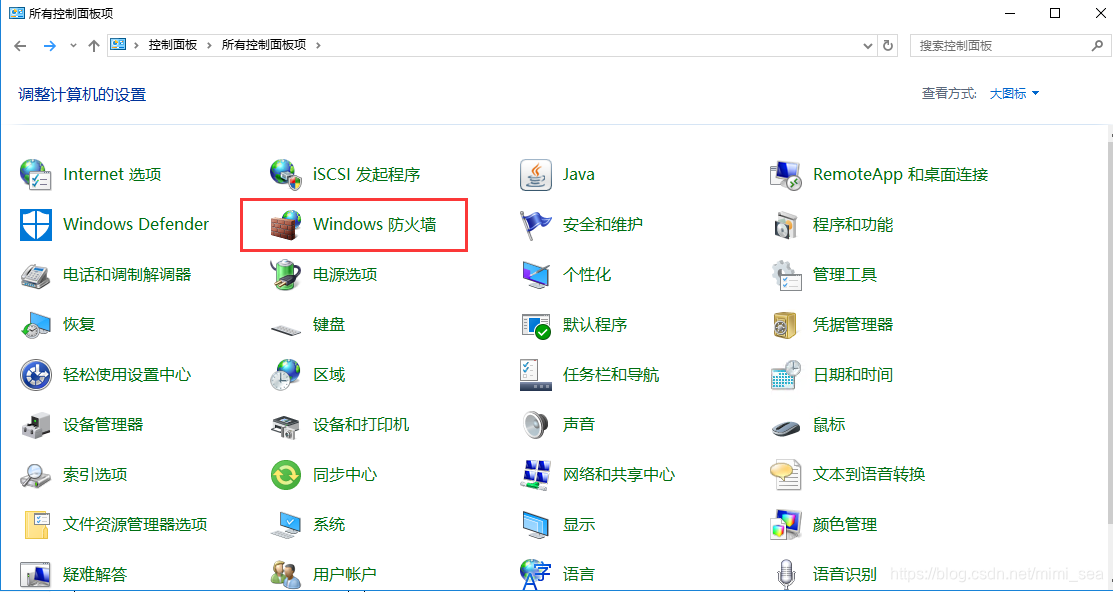Viewport: 1113px width, 592px height.
Task: Go forward with the right arrow button
Action: 49,45
